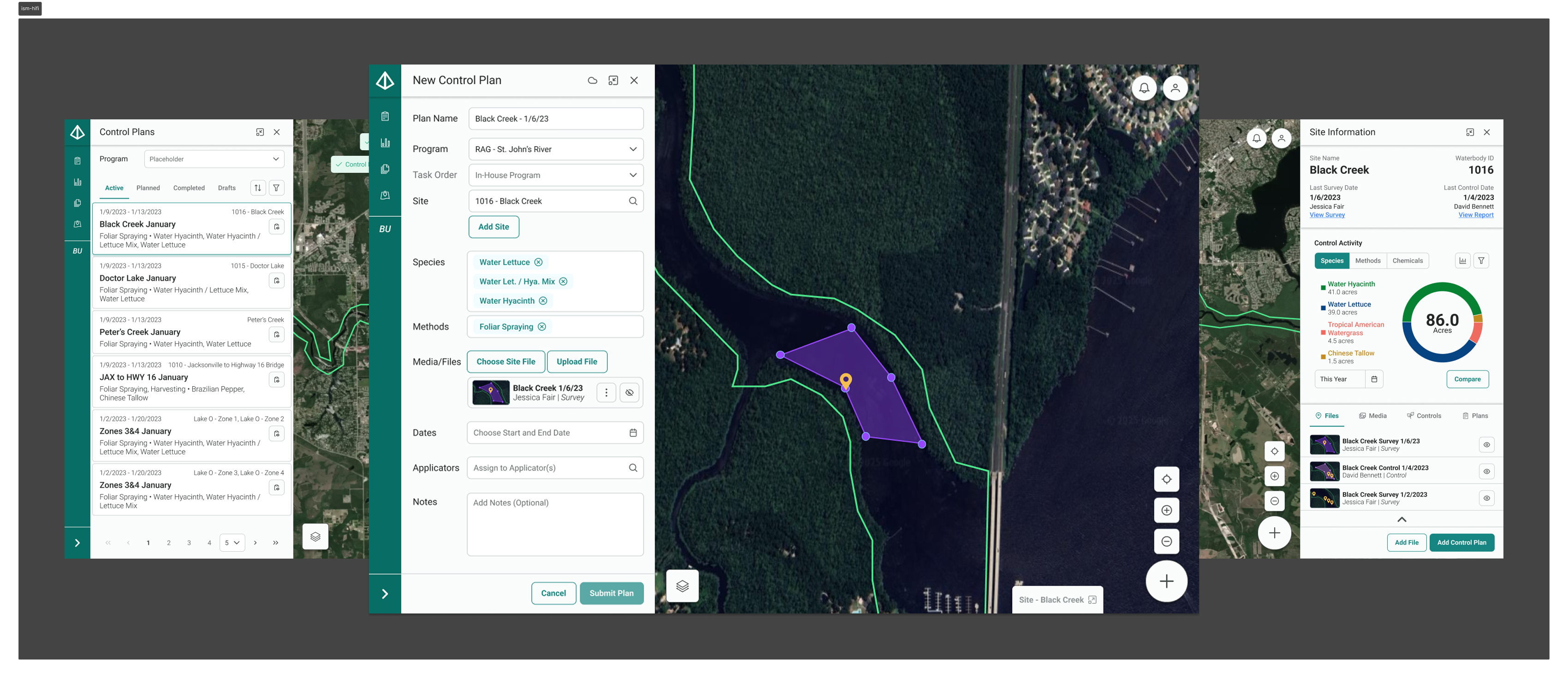
Task: Switch to Drafts tab in Control Plans
Action: (226, 188)
